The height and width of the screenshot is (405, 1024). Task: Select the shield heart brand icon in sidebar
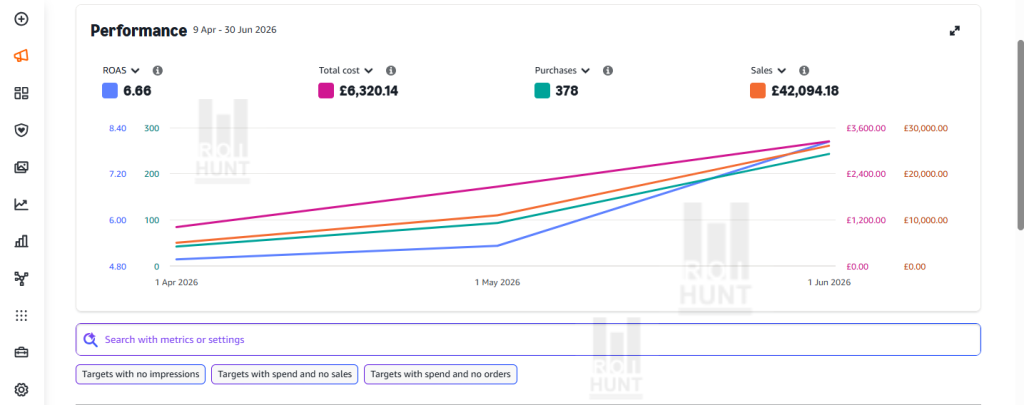click(21, 130)
